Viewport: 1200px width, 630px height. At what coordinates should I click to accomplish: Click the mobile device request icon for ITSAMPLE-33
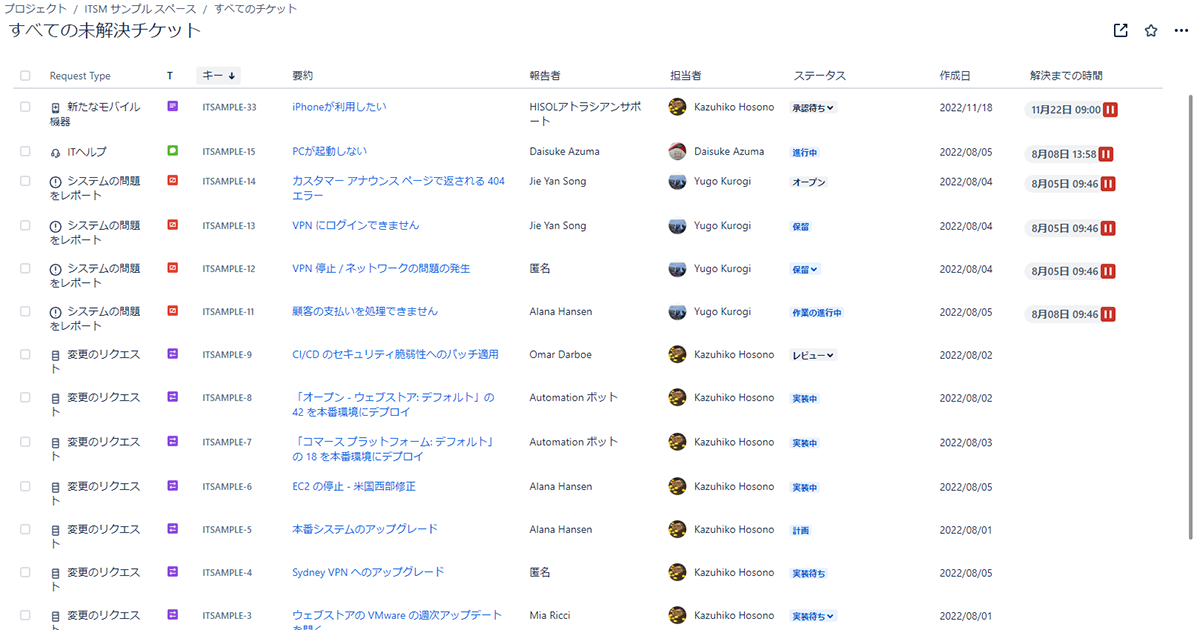point(56,108)
